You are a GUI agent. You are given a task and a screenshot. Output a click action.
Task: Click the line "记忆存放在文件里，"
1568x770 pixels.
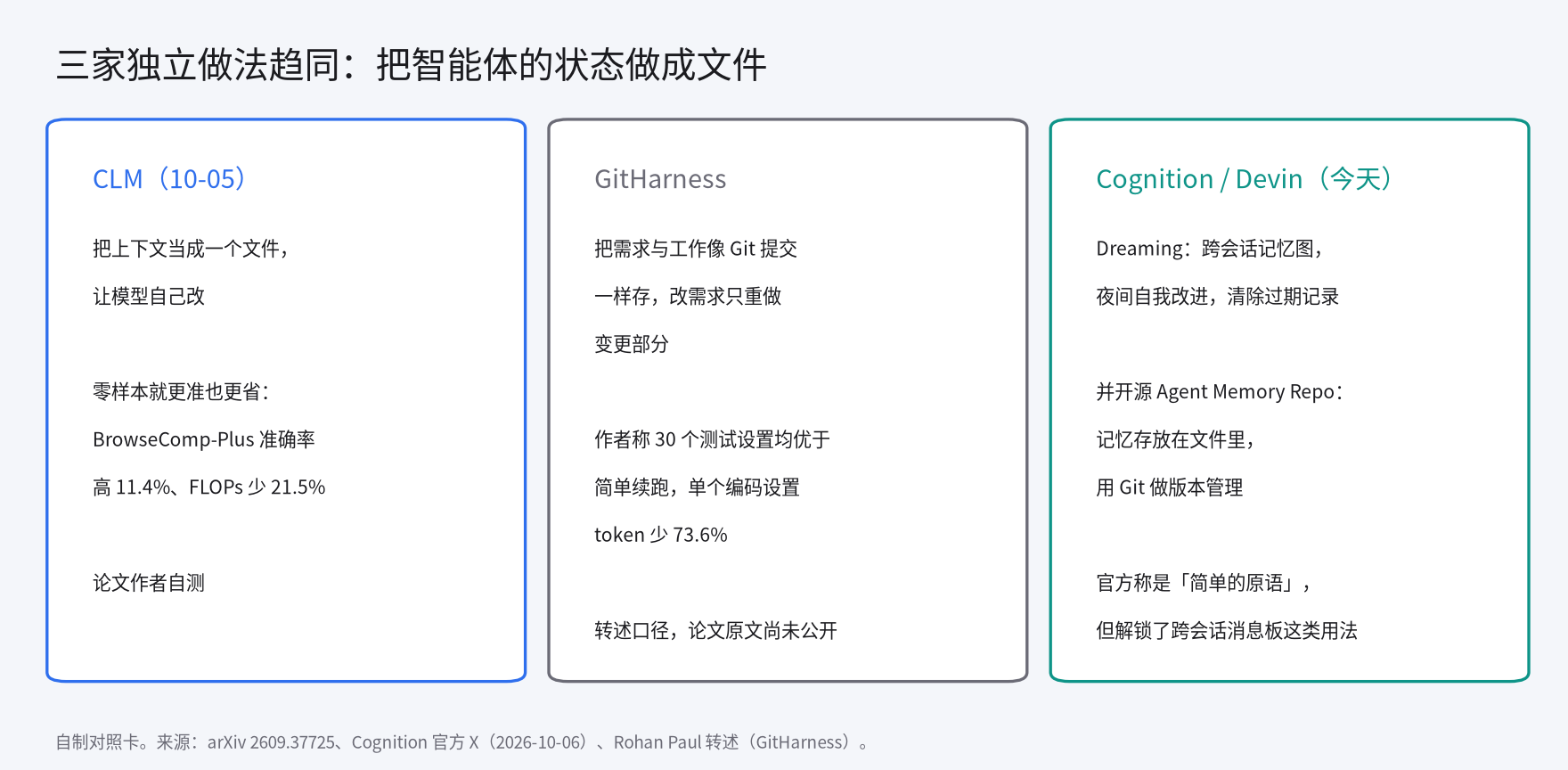1177,439
